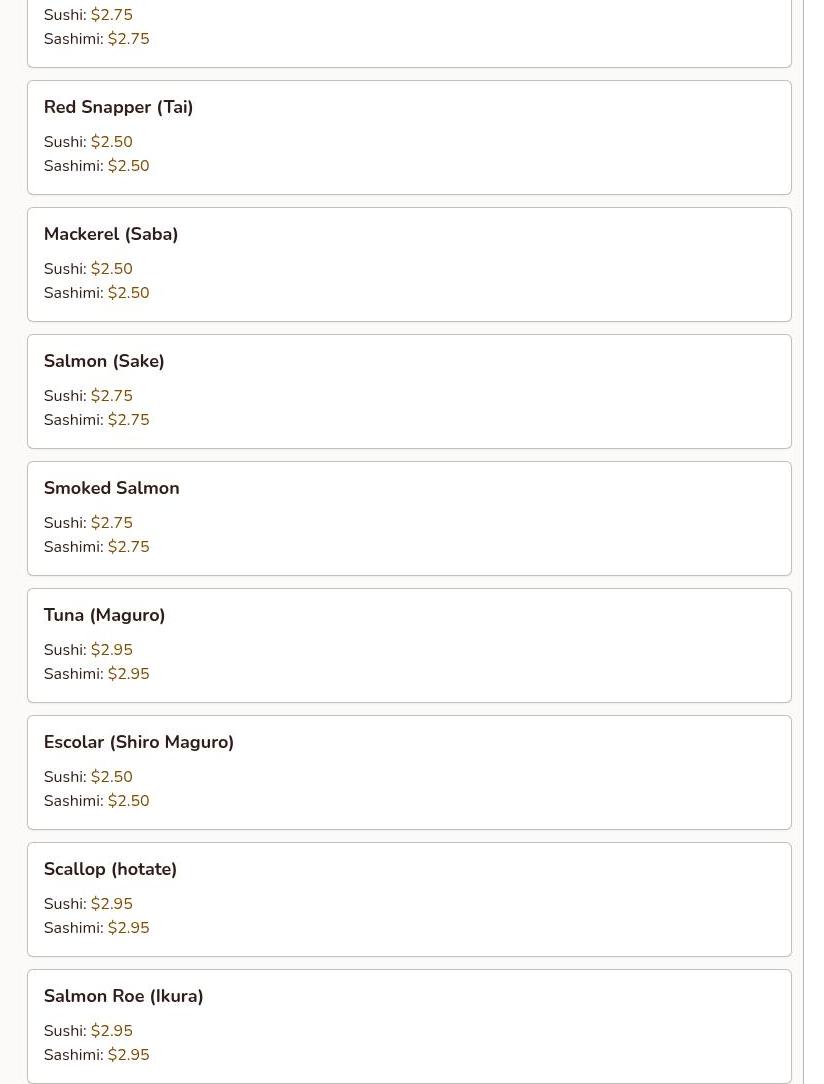Click the Smoked Salmon heading
The height and width of the screenshot is (1084, 824).
[111, 488]
